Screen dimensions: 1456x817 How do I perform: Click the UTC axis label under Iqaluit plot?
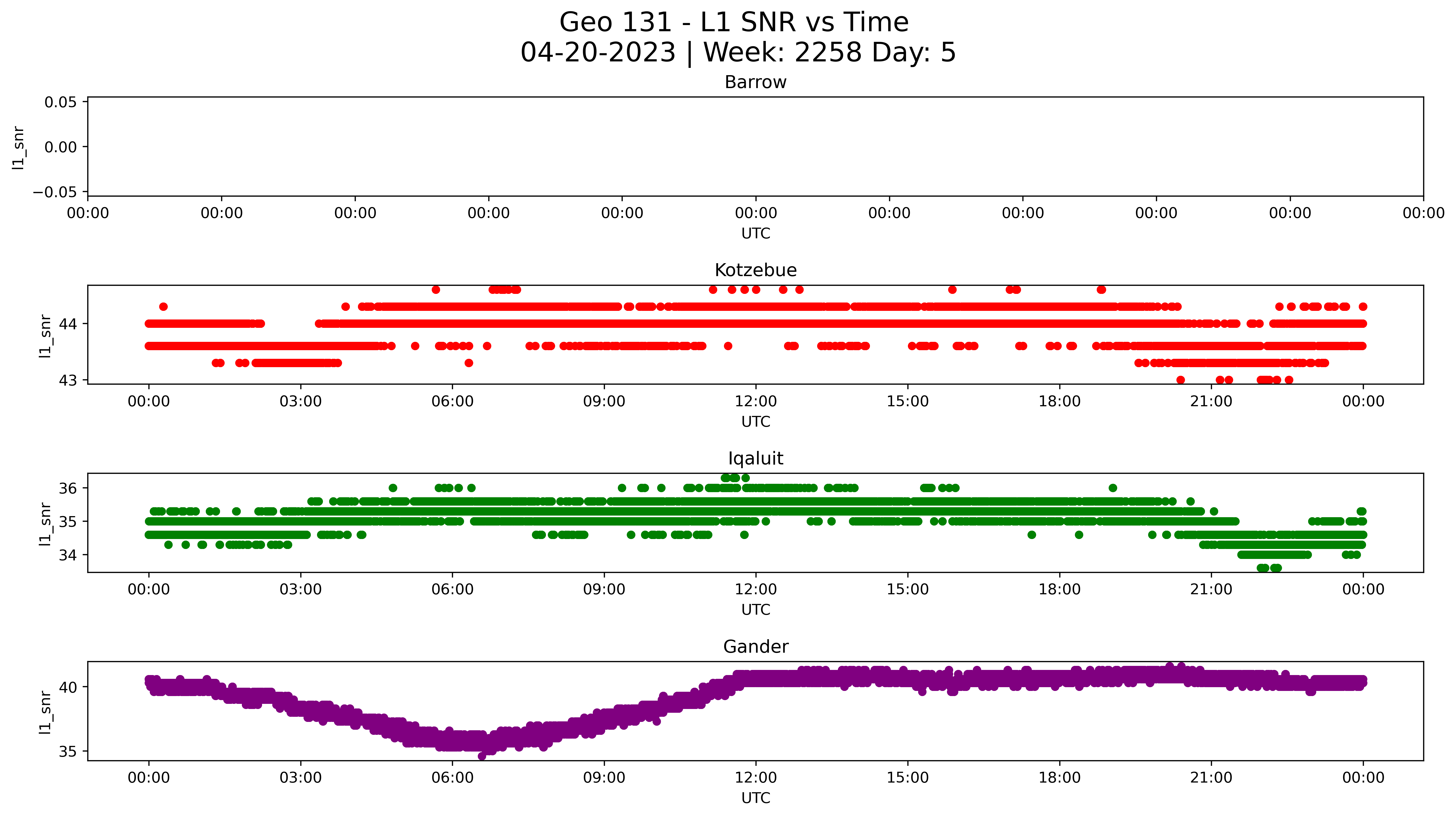(x=756, y=610)
